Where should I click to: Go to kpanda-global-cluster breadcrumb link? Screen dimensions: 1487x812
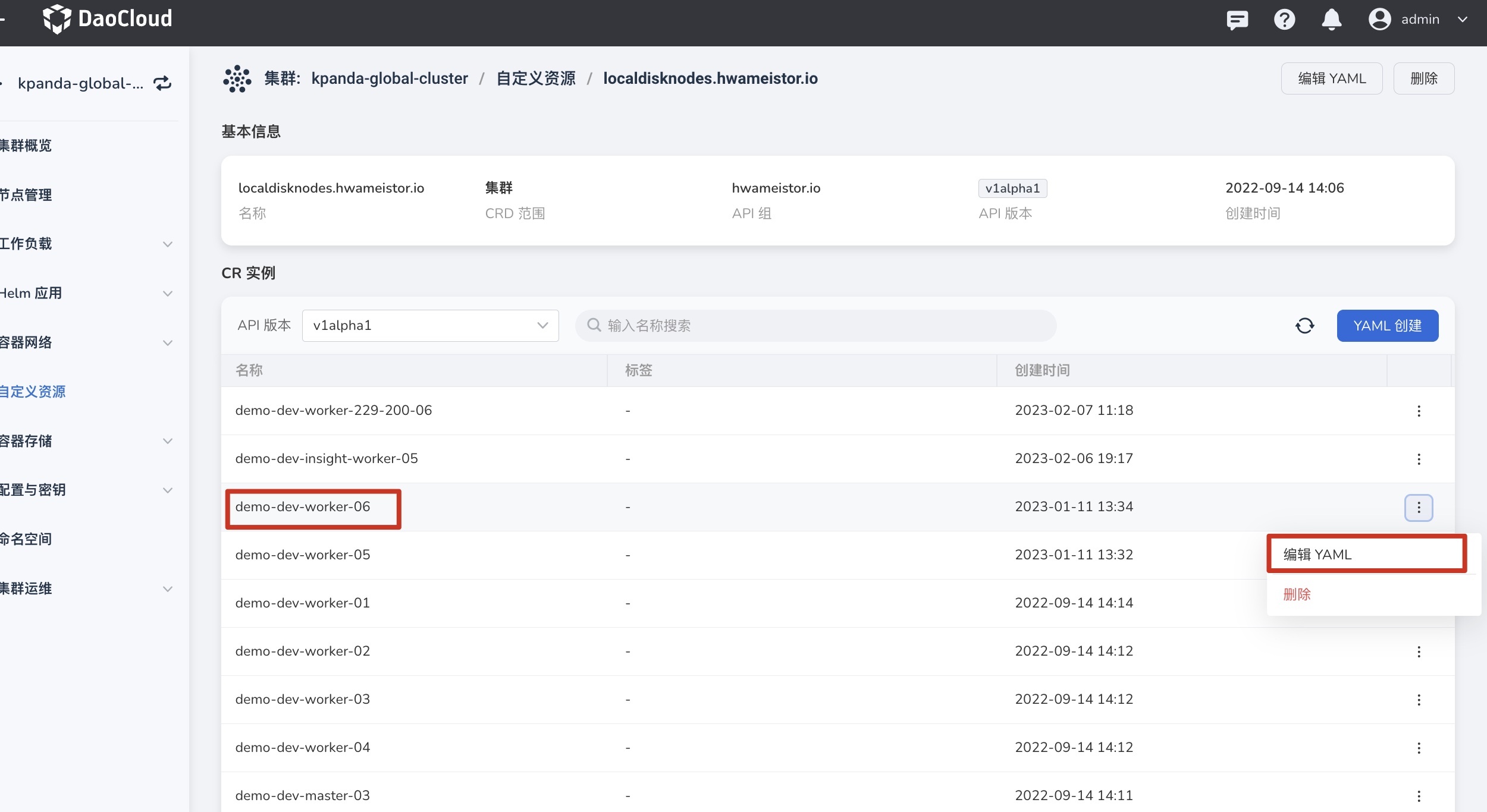click(390, 78)
